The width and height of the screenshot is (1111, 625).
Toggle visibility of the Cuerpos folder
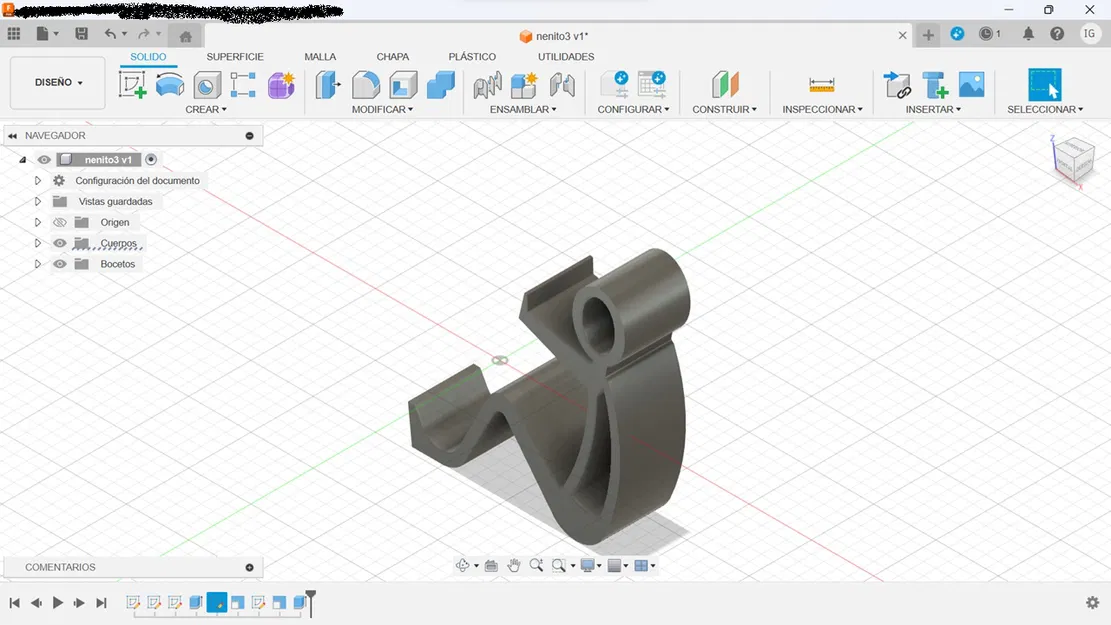[59, 242]
